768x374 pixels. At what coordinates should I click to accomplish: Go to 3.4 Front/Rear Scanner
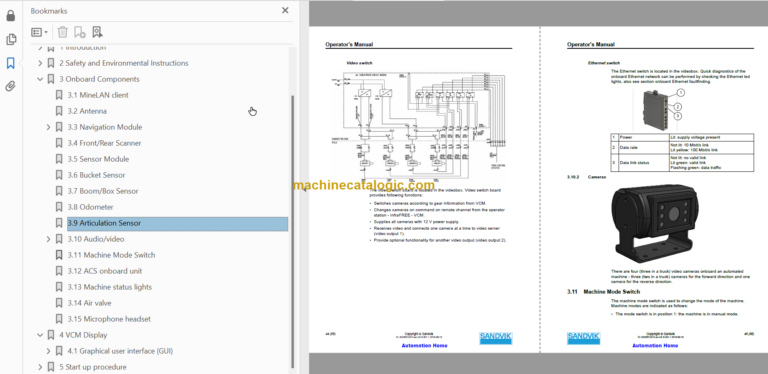pyautogui.click(x=104, y=143)
